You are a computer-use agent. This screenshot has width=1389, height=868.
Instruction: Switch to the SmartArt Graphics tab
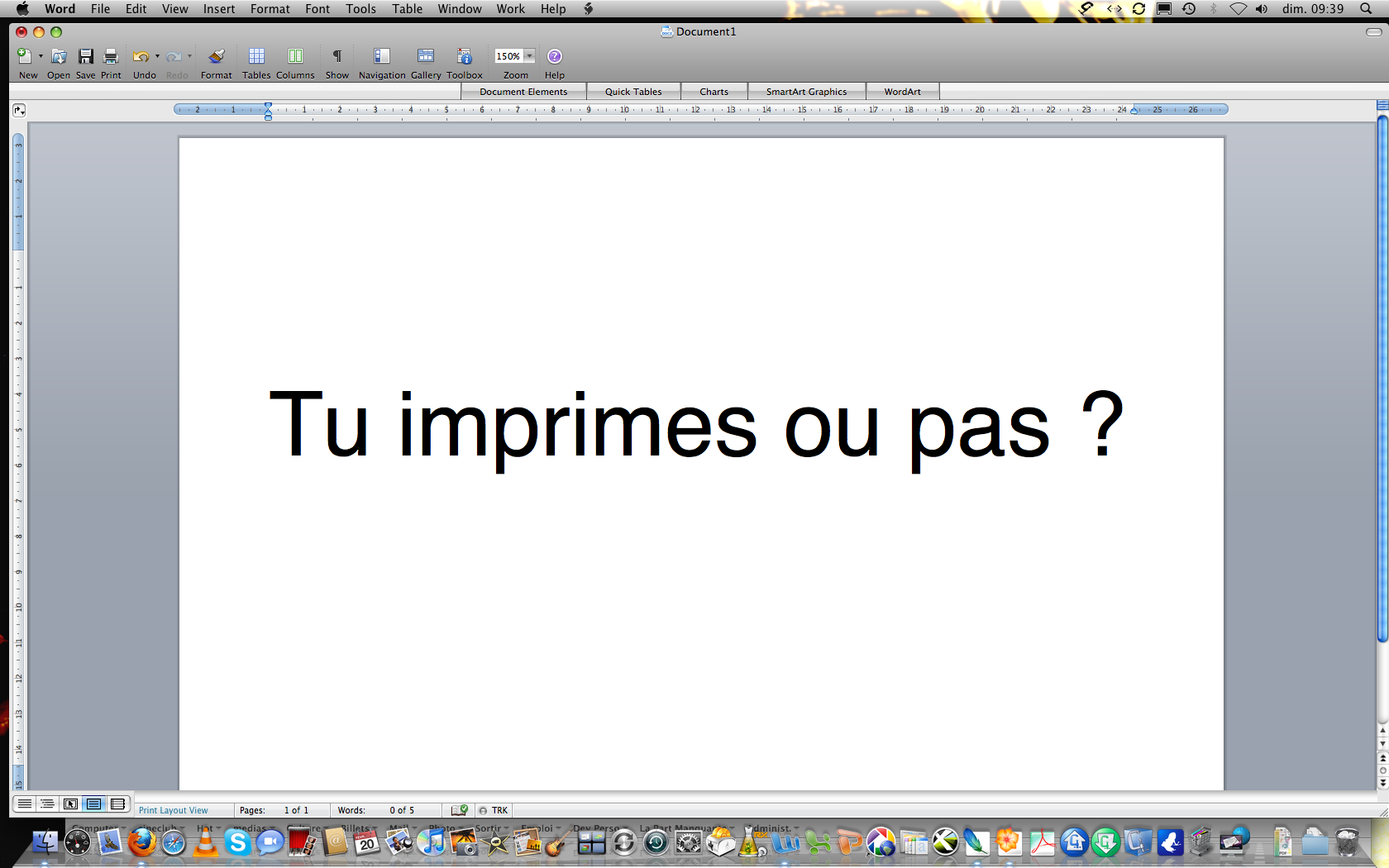pyautogui.click(x=806, y=92)
